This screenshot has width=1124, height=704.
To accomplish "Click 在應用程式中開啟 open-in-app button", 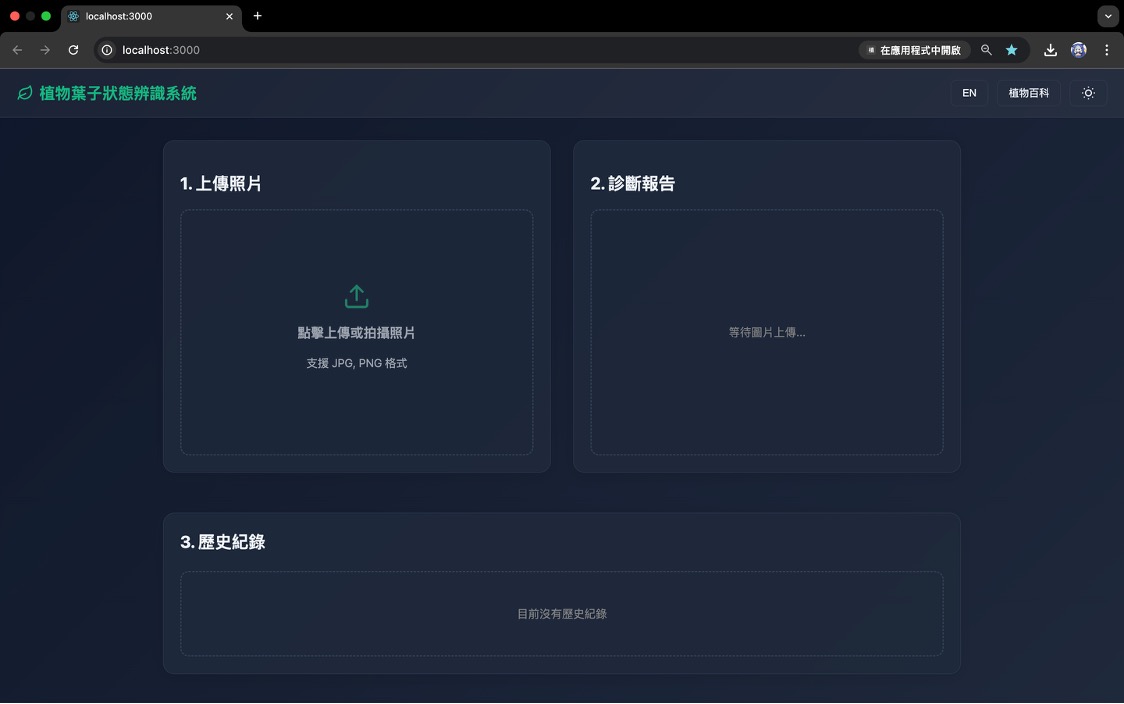I will tap(915, 50).
